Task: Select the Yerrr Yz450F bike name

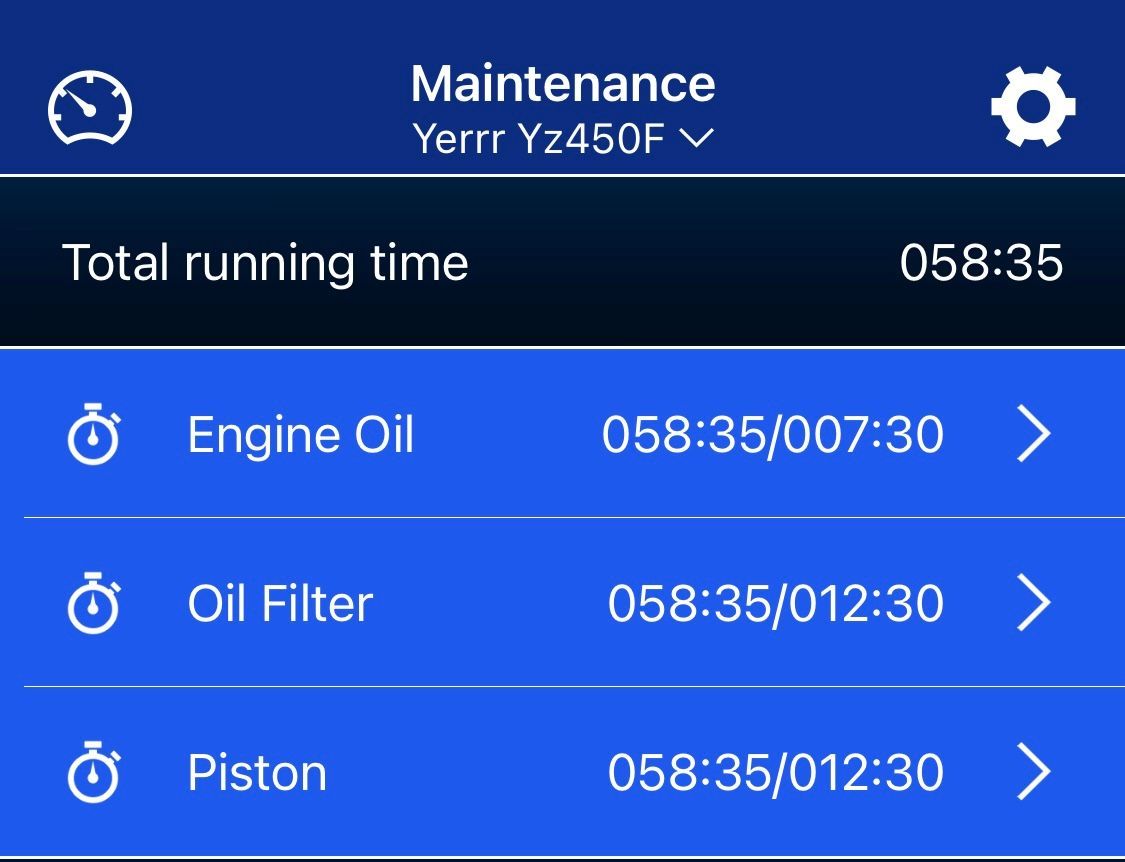Action: [x=538, y=139]
